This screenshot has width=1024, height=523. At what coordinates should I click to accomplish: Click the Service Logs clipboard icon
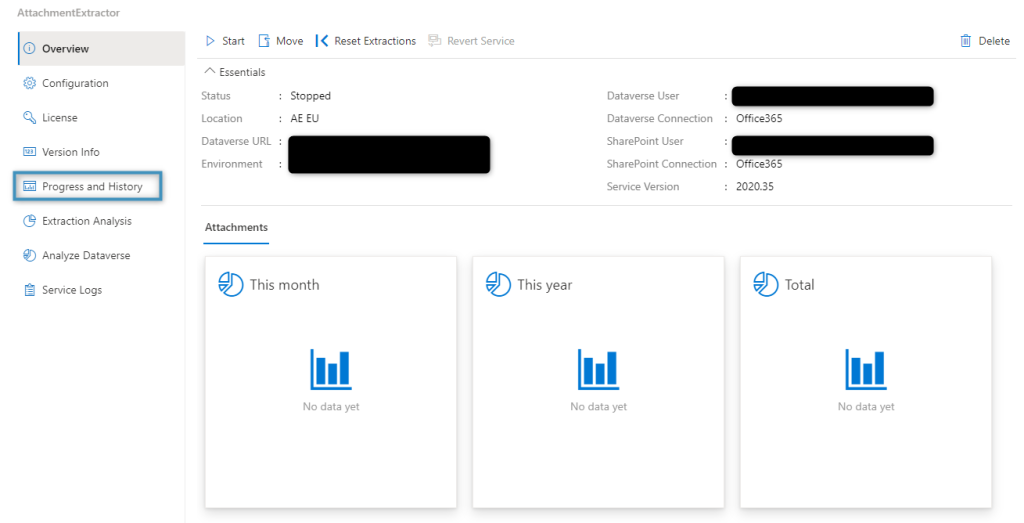pos(29,290)
